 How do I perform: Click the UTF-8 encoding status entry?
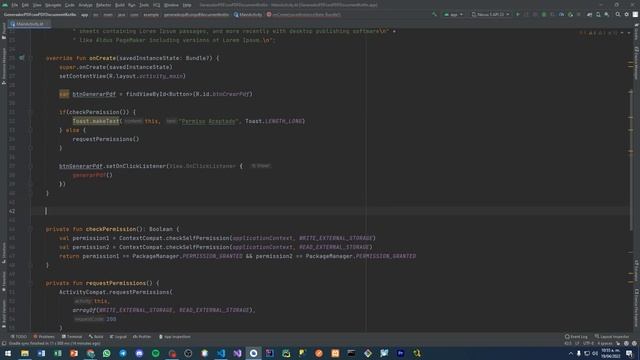588,344
